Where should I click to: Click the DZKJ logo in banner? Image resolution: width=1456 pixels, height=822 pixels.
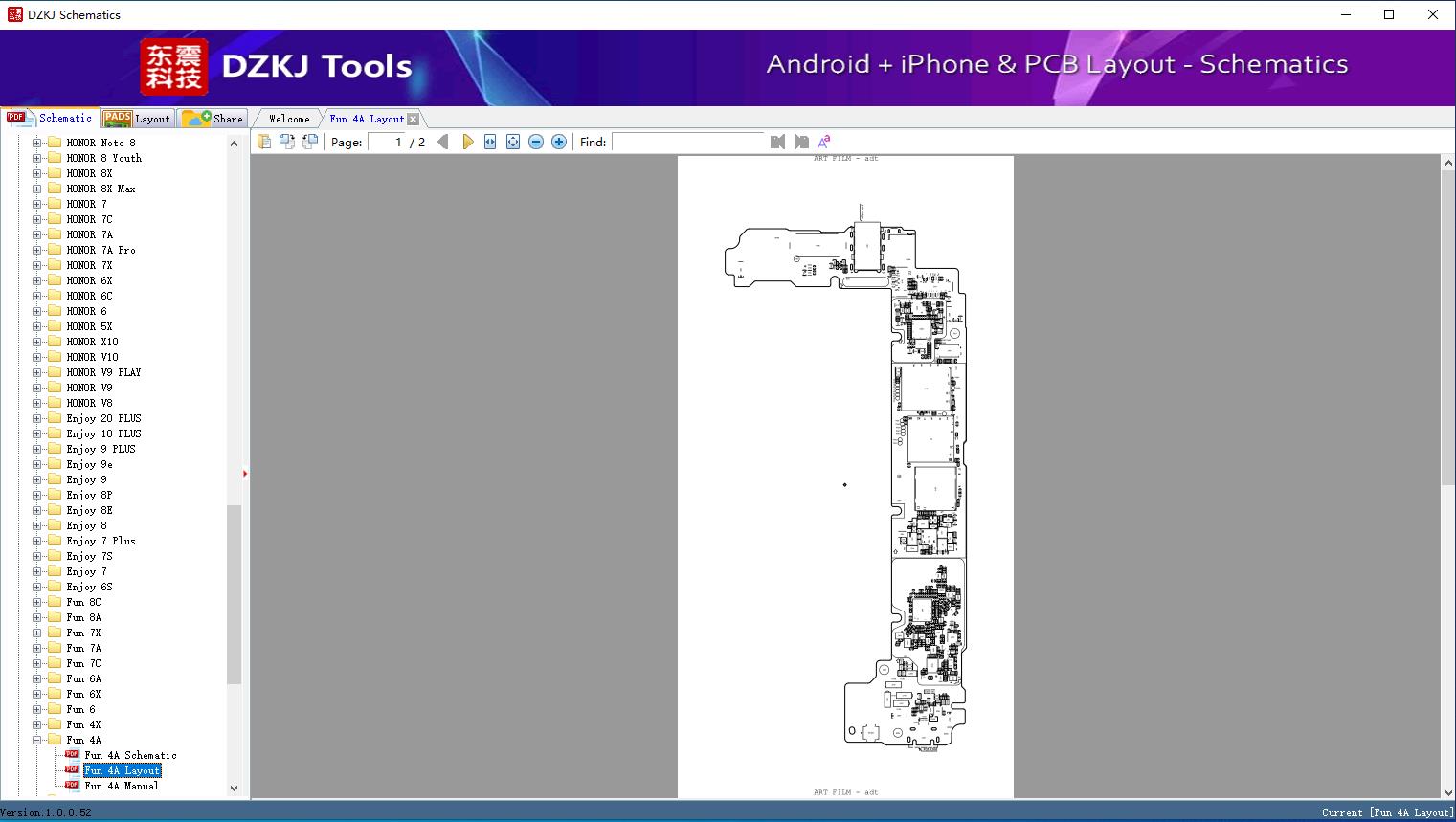click(174, 67)
